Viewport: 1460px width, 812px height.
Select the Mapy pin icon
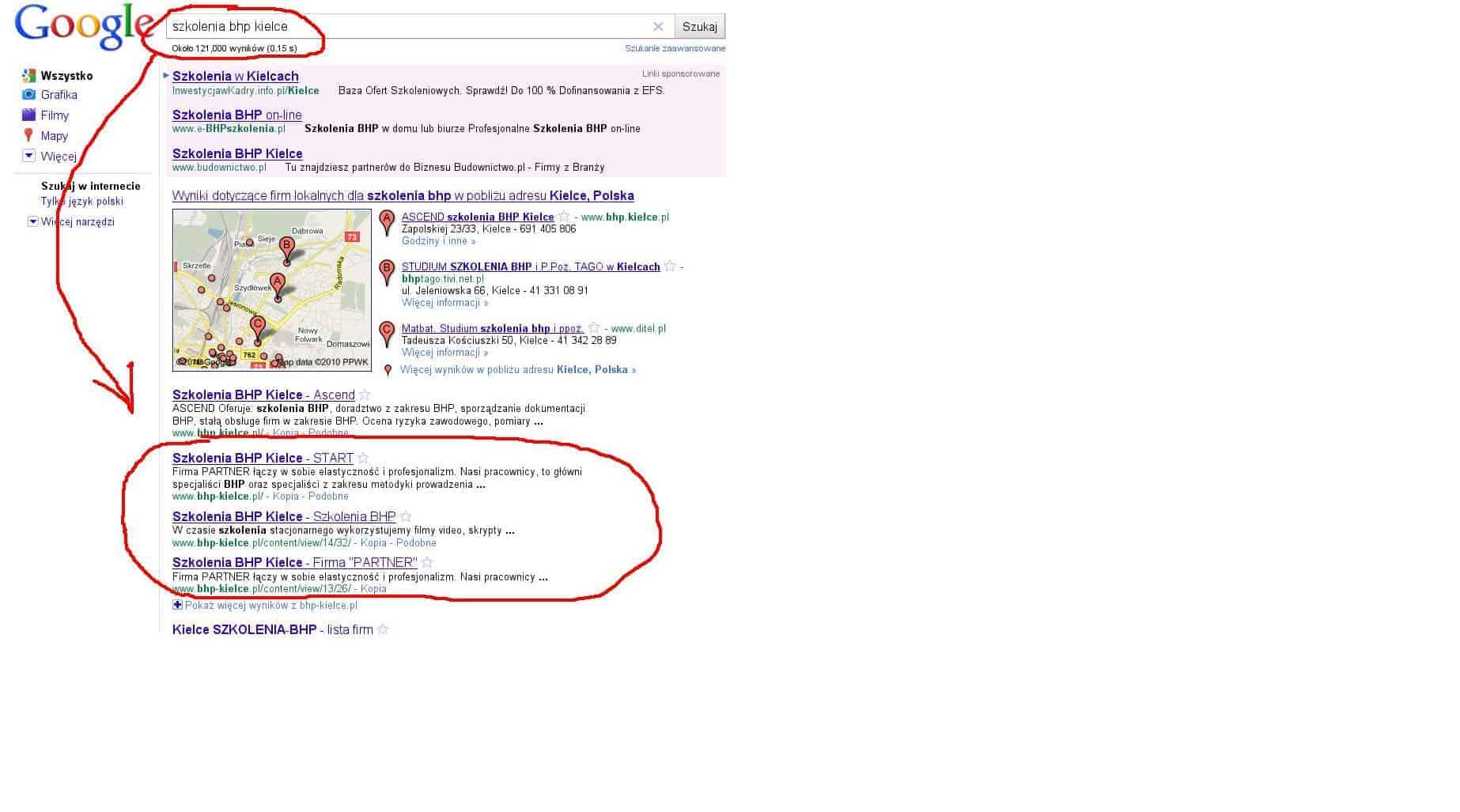pyautogui.click(x=29, y=136)
